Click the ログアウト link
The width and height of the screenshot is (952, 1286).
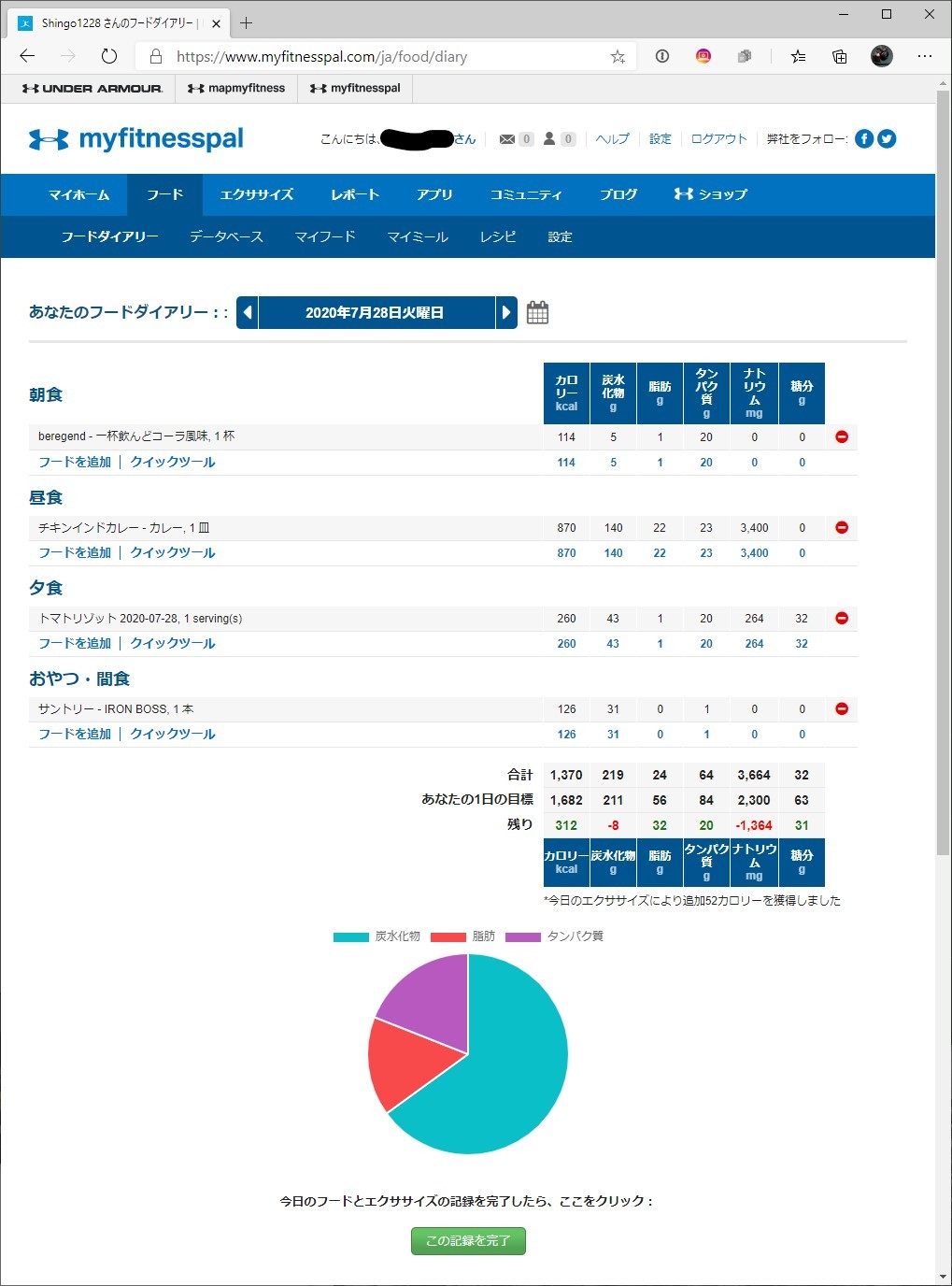point(719,139)
